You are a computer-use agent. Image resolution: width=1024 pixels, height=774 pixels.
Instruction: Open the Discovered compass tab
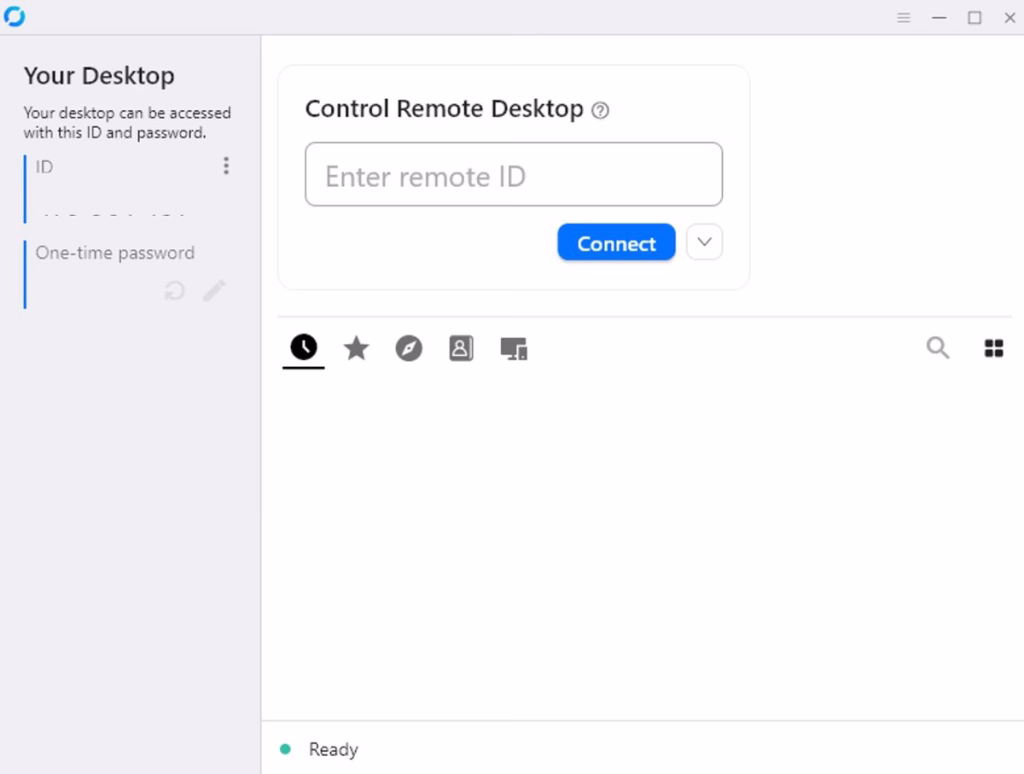pyautogui.click(x=409, y=348)
